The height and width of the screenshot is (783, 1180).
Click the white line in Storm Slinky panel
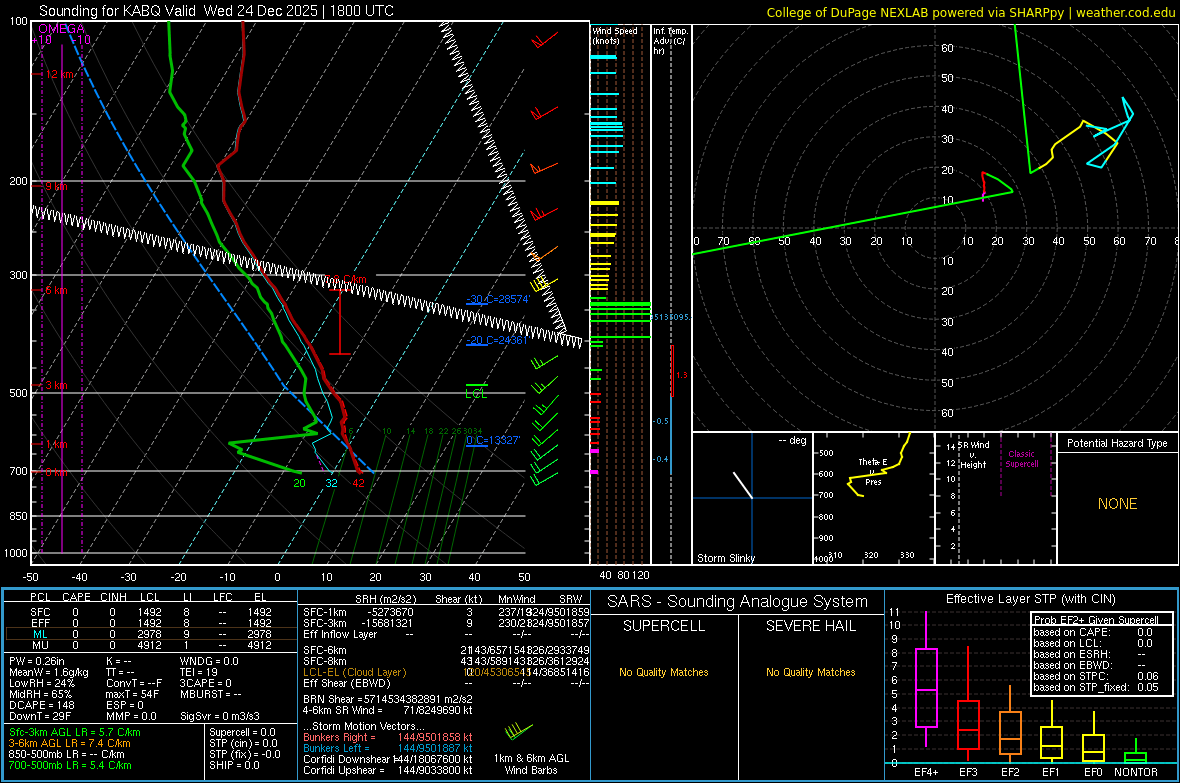[743, 485]
